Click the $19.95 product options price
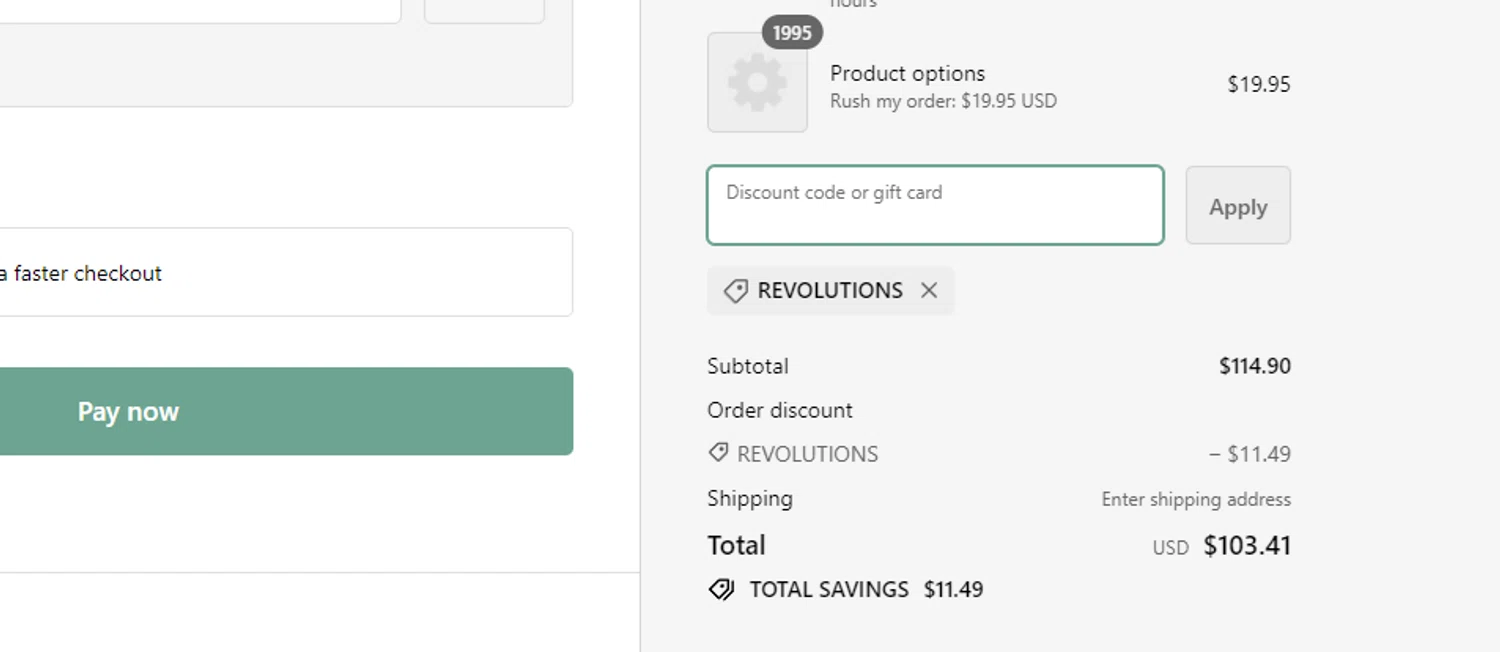This screenshot has width=1500, height=652. pyautogui.click(x=1259, y=84)
